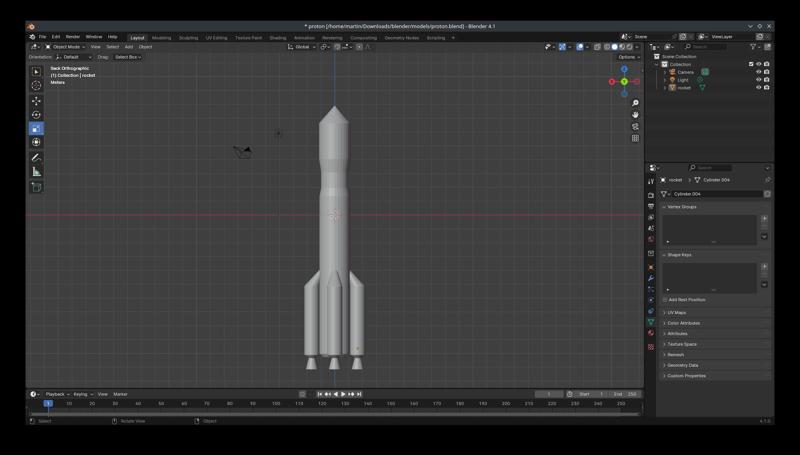
Task: Switch to the Sculpting workspace tab
Action: click(x=188, y=38)
